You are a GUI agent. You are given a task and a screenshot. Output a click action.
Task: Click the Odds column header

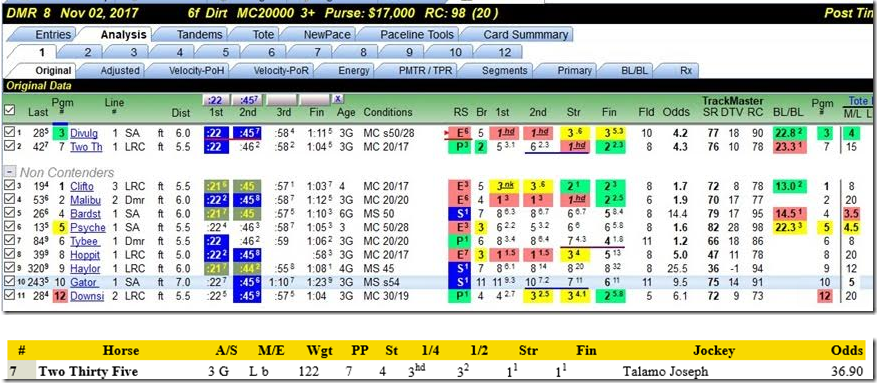[675, 112]
